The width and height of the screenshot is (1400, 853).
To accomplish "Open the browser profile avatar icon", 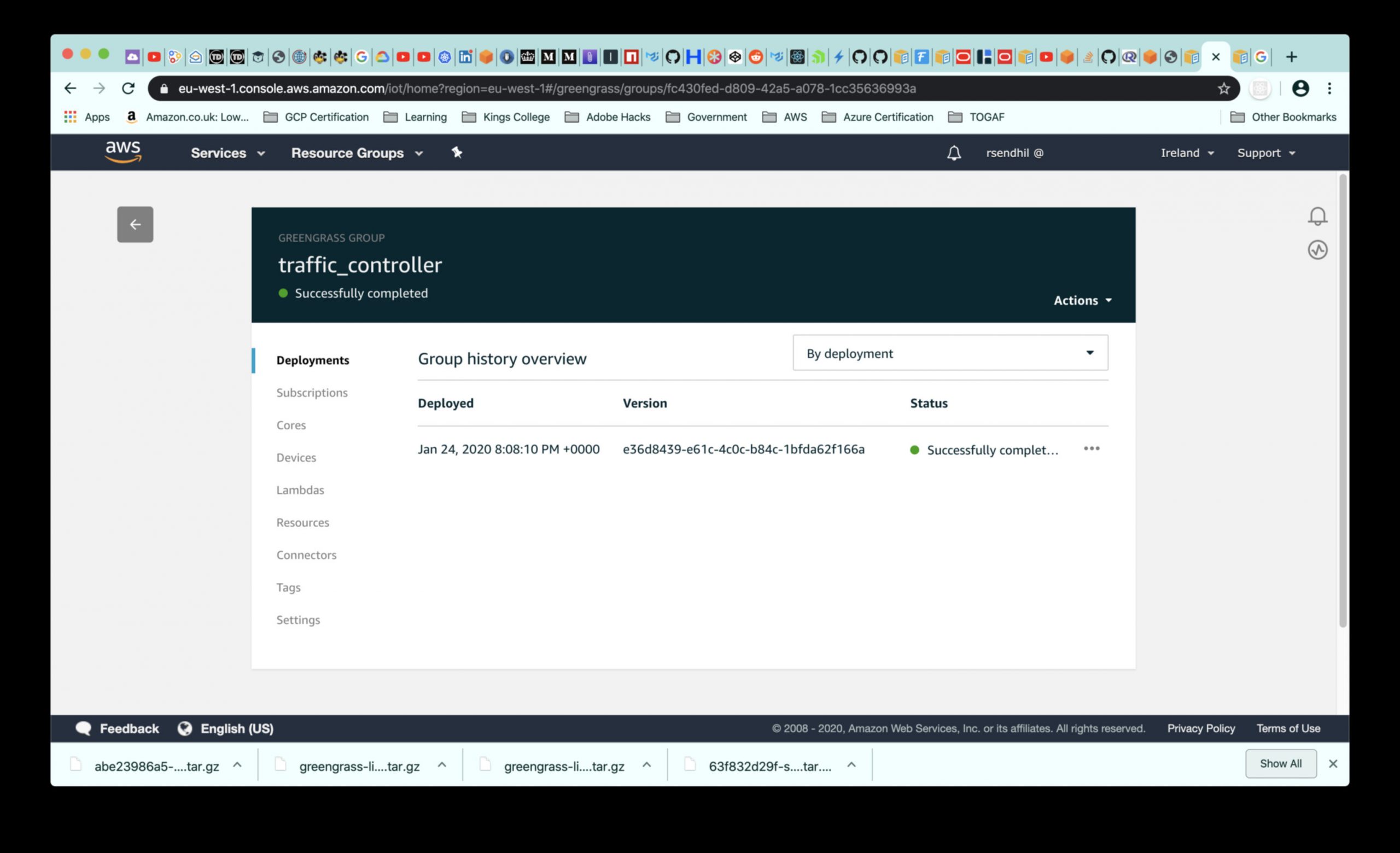I will click(1300, 89).
